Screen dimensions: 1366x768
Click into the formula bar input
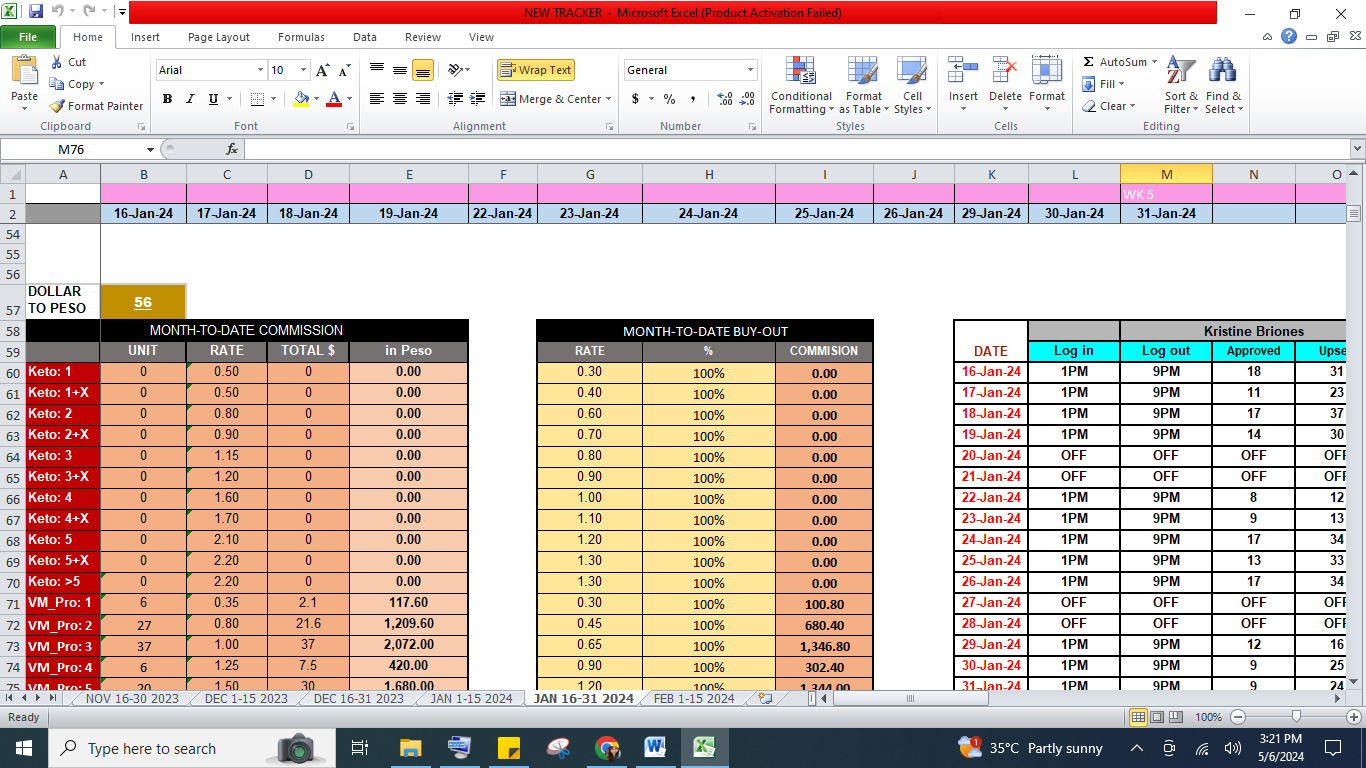click(796, 149)
